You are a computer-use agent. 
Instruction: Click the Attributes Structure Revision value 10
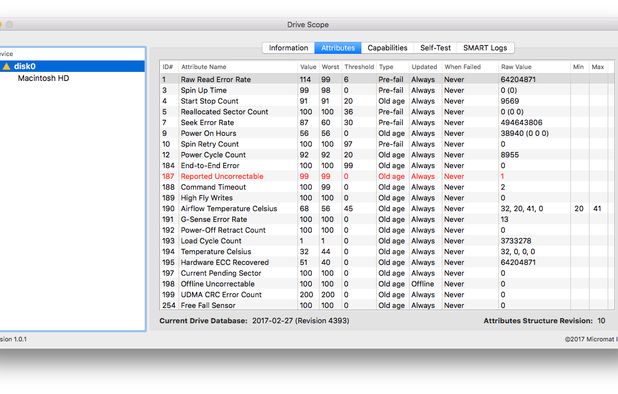click(x=601, y=321)
